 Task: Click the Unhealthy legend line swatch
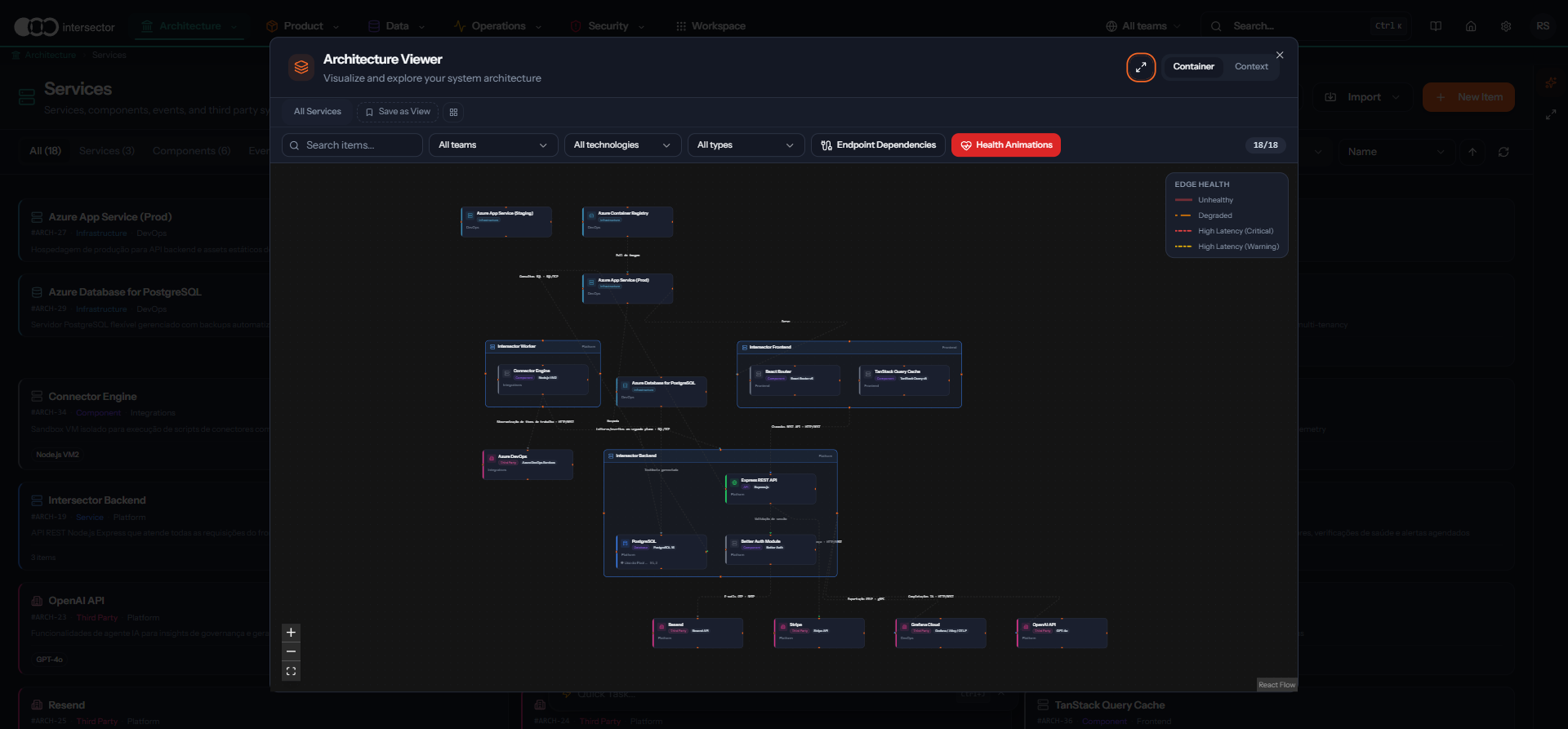(1183, 200)
